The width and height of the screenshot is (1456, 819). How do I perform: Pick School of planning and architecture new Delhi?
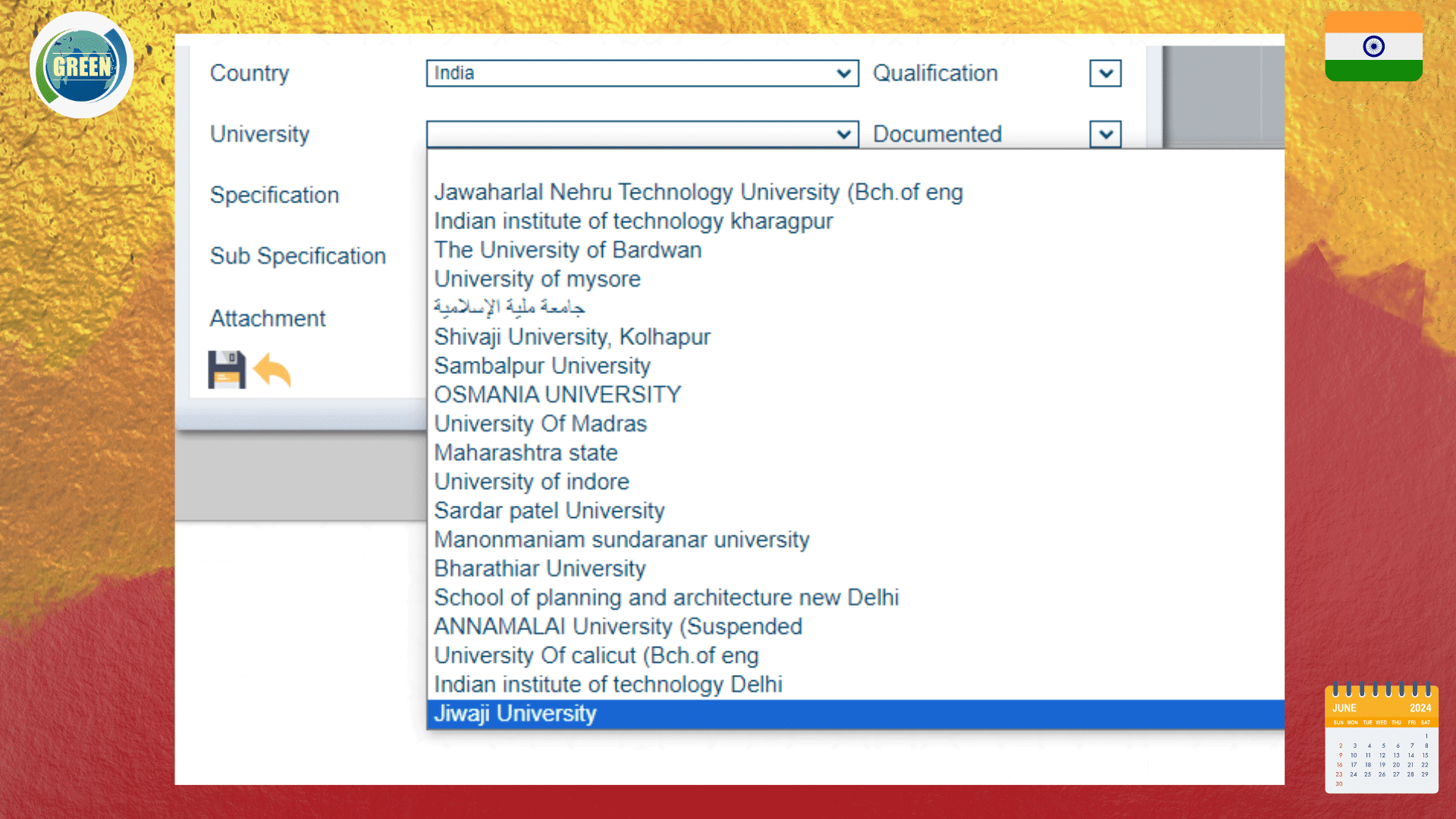[667, 598]
